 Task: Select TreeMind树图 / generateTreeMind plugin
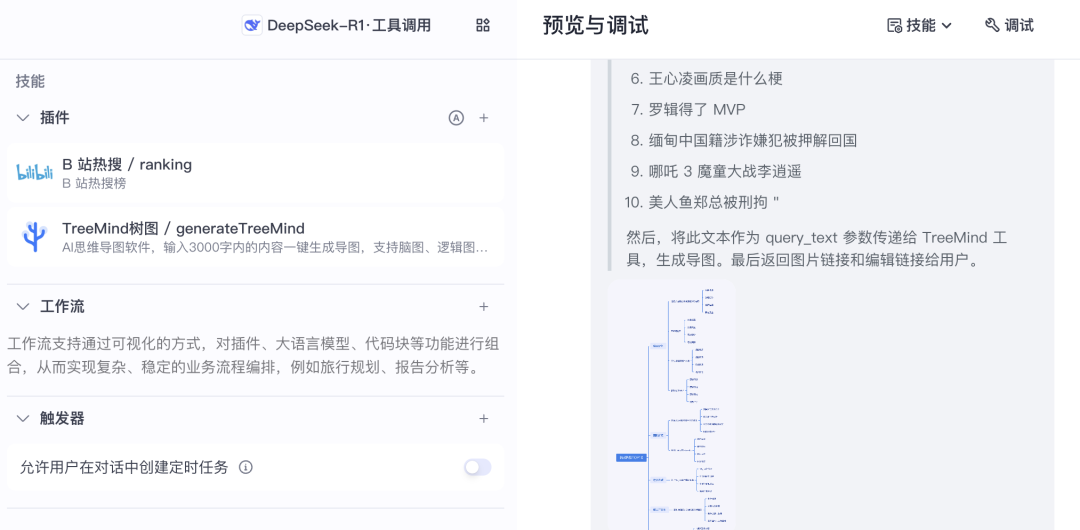coord(256,237)
